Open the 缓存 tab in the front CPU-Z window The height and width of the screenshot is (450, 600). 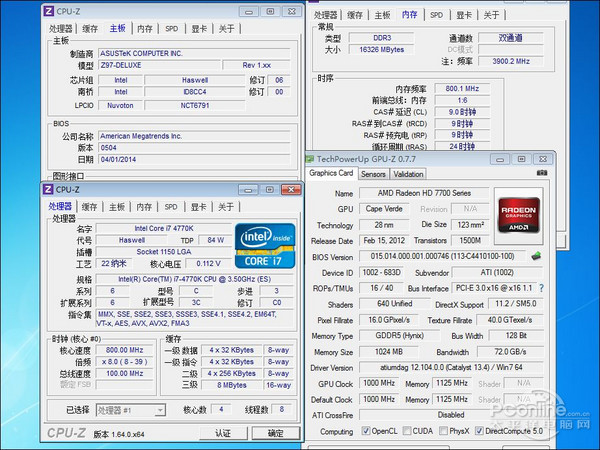[x=90, y=207]
